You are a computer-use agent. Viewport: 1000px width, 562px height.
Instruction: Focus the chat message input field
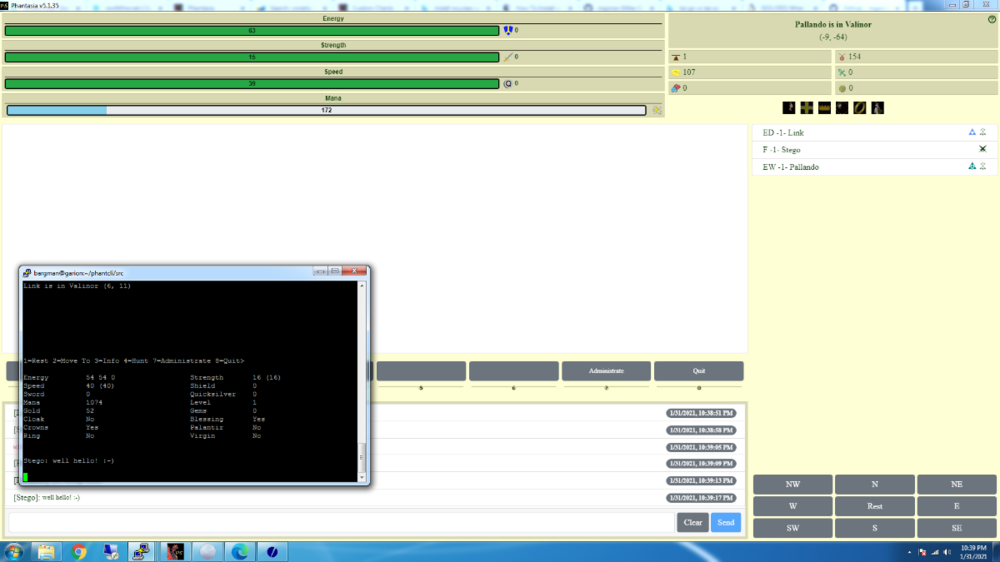[340, 522]
